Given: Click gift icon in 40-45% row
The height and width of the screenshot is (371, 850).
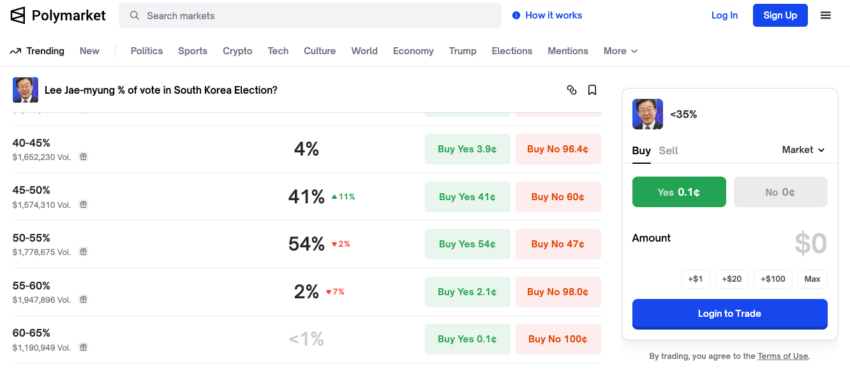Looking at the screenshot, I should 83,157.
